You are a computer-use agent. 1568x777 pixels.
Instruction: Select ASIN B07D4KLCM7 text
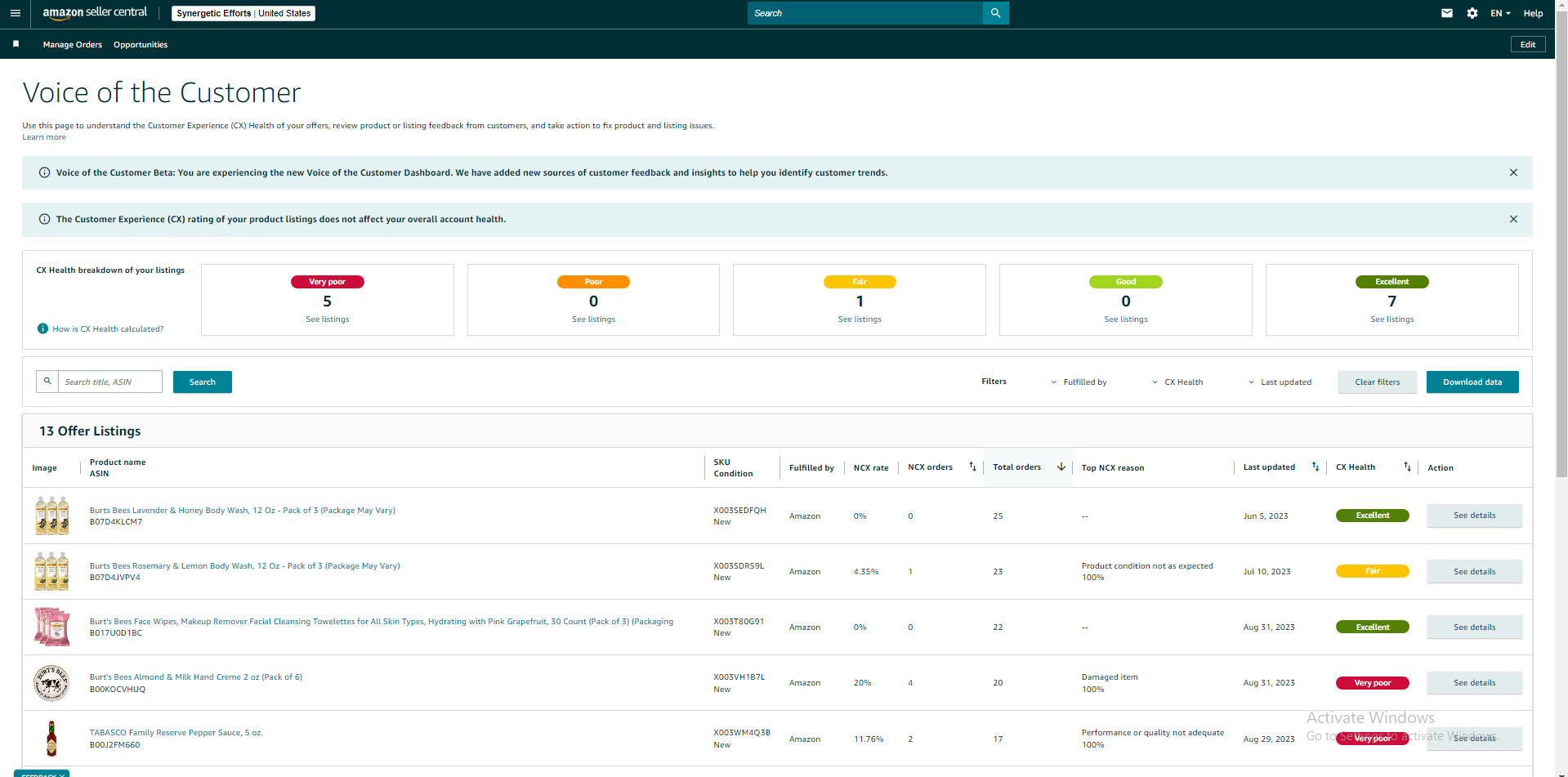pyautogui.click(x=116, y=522)
